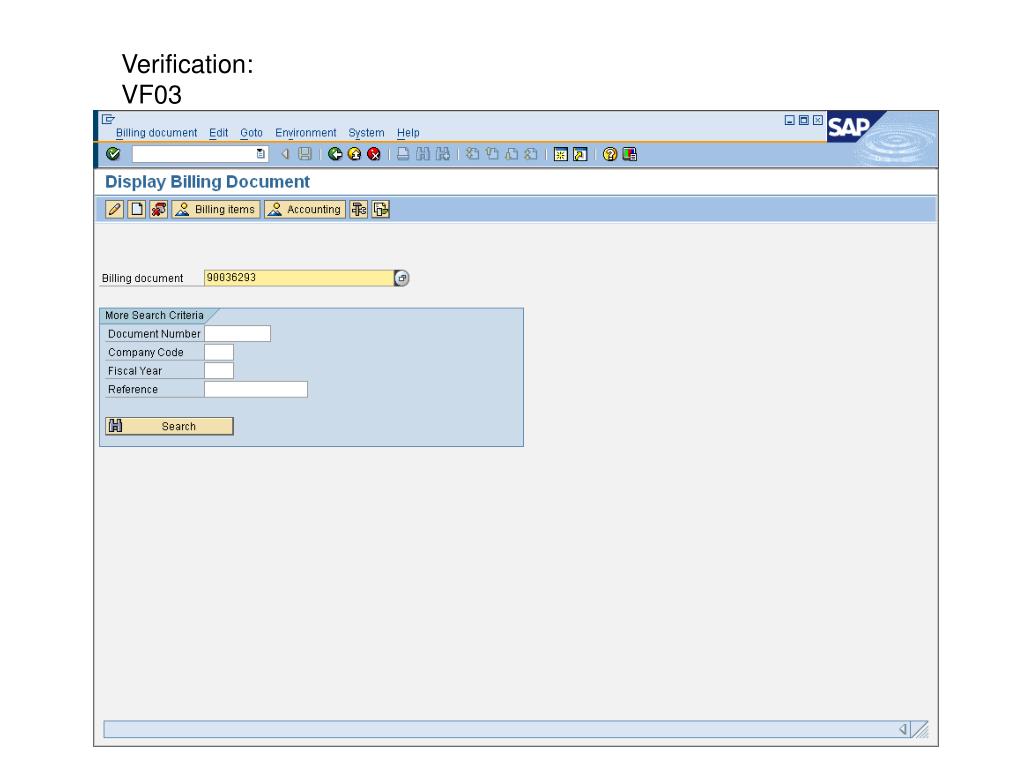Viewport: 1024px width, 768px height.
Task: Click the Search button
Action: click(x=169, y=426)
